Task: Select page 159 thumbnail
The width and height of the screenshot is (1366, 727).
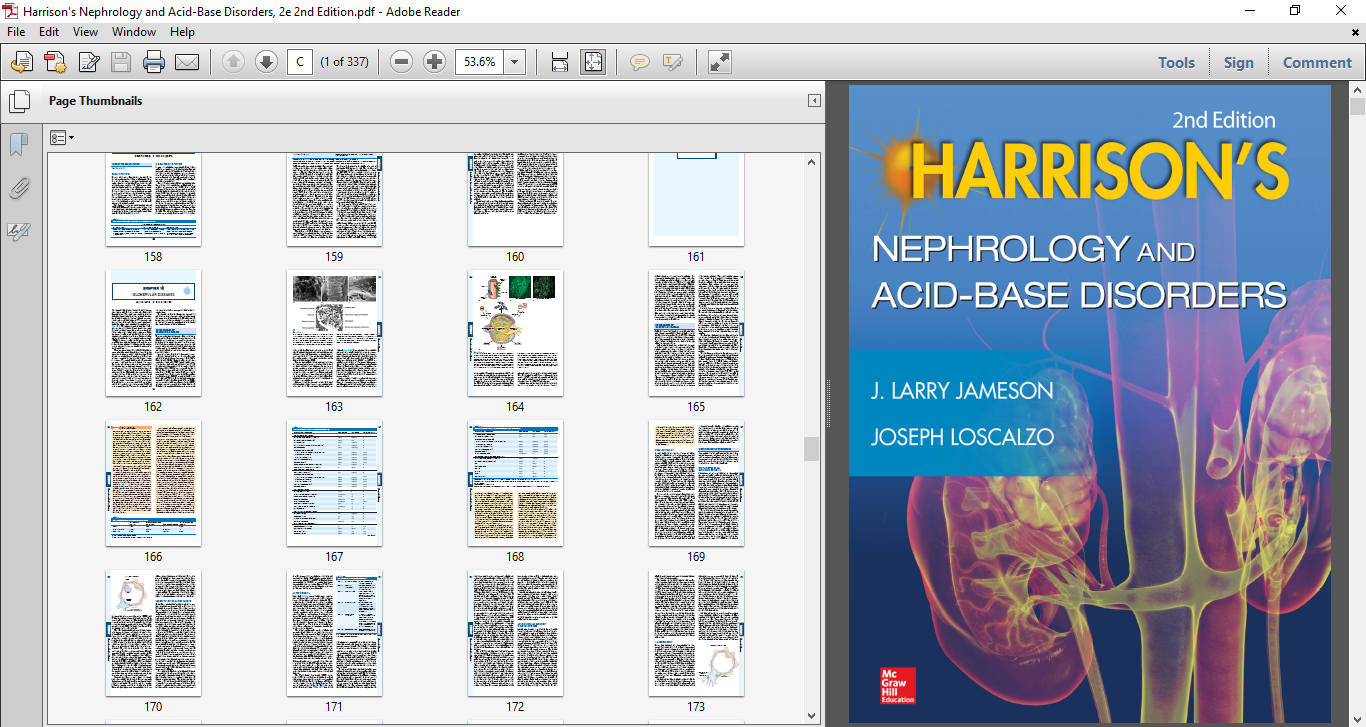Action: pos(334,200)
